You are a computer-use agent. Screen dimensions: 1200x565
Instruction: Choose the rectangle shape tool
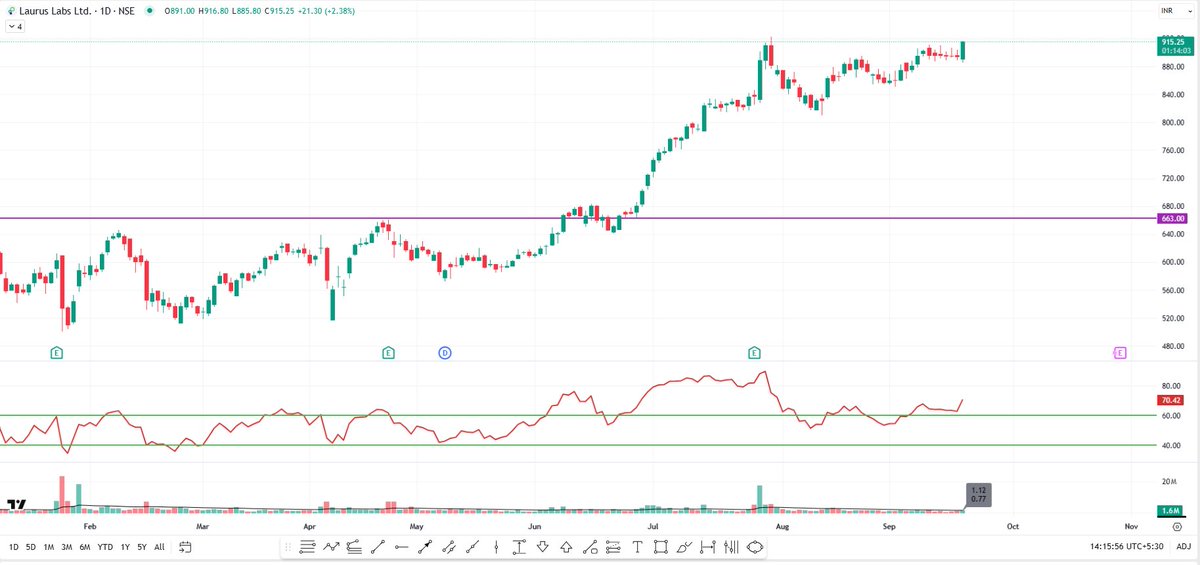tap(660, 547)
